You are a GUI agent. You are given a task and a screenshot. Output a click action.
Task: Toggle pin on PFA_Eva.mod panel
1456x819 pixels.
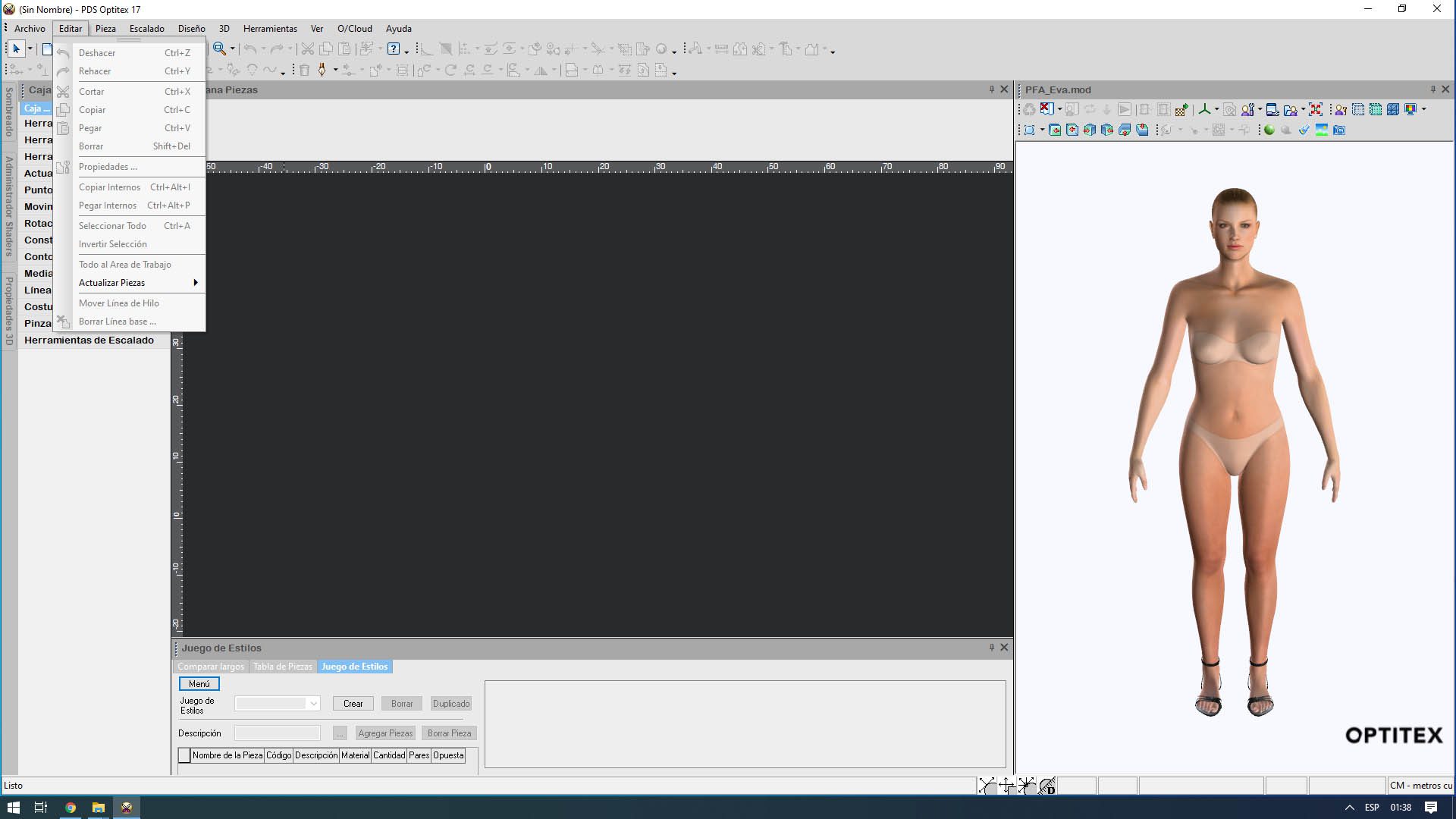point(1432,89)
